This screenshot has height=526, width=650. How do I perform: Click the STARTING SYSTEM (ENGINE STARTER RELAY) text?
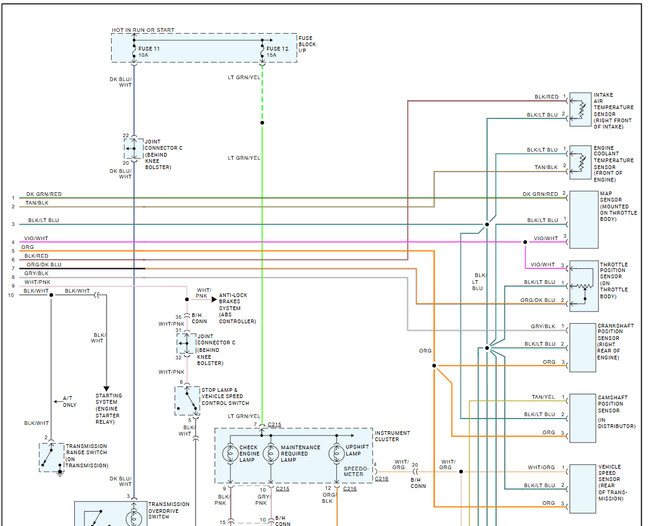click(108, 409)
